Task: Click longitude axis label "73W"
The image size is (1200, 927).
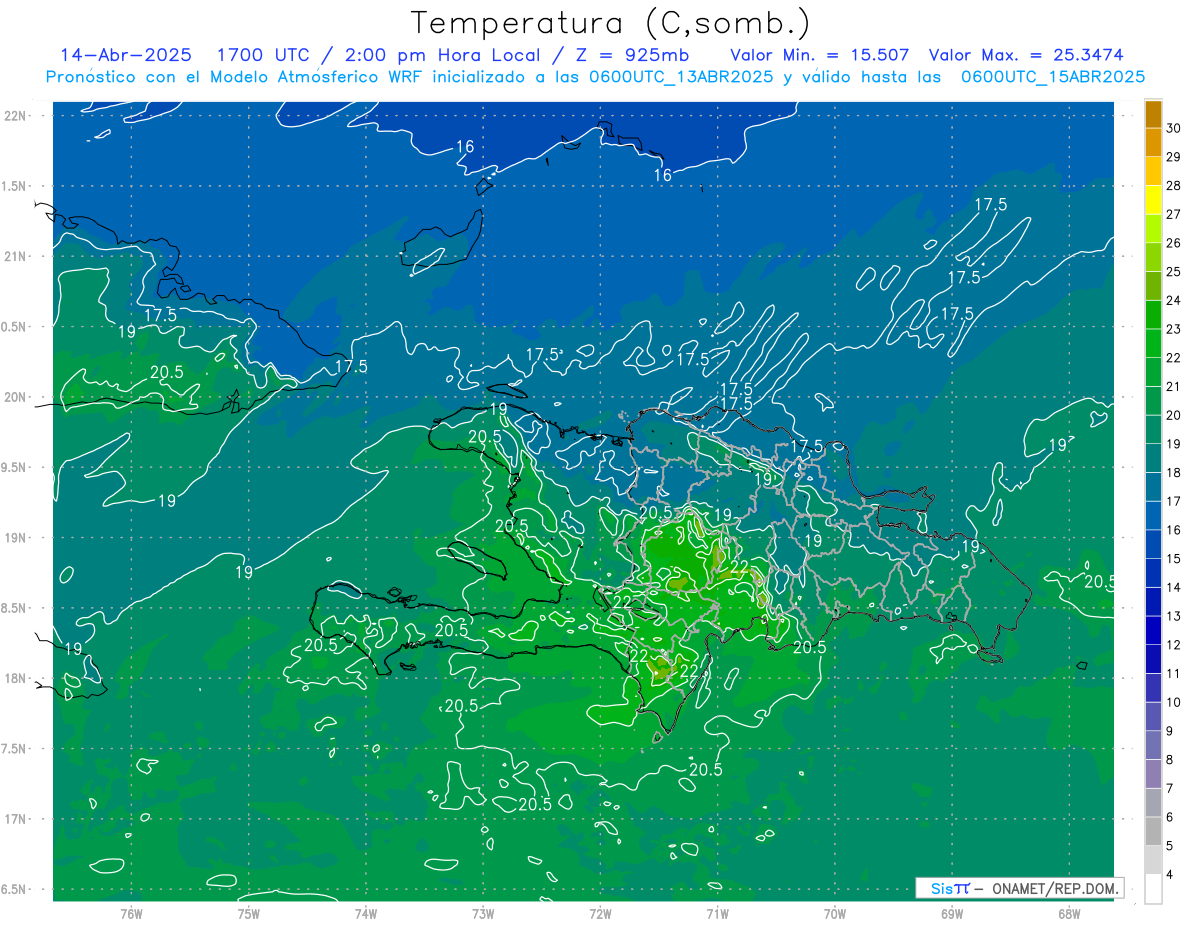Action: coord(483,914)
